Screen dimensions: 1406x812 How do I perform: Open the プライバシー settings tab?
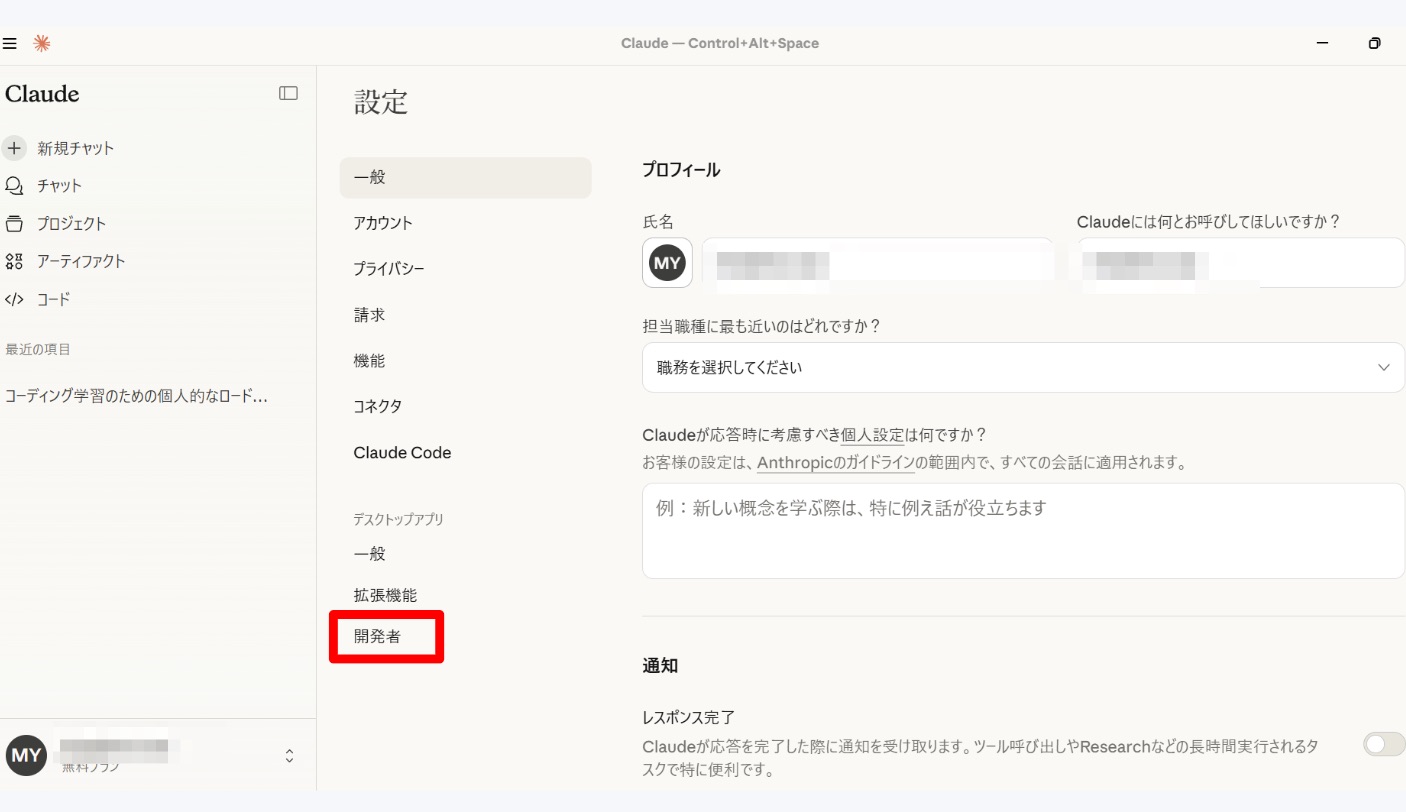[x=389, y=269]
